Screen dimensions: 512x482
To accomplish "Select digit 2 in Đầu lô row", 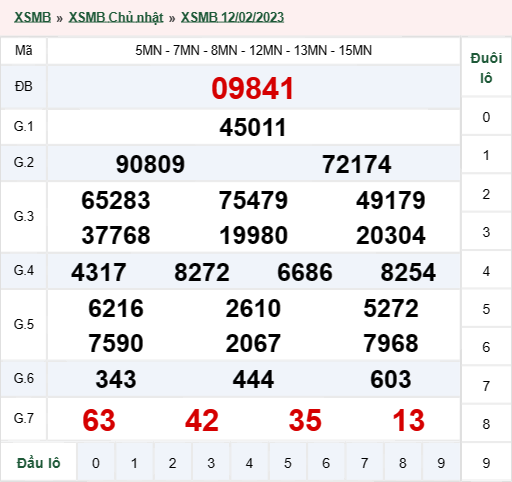I will (x=172, y=463).
